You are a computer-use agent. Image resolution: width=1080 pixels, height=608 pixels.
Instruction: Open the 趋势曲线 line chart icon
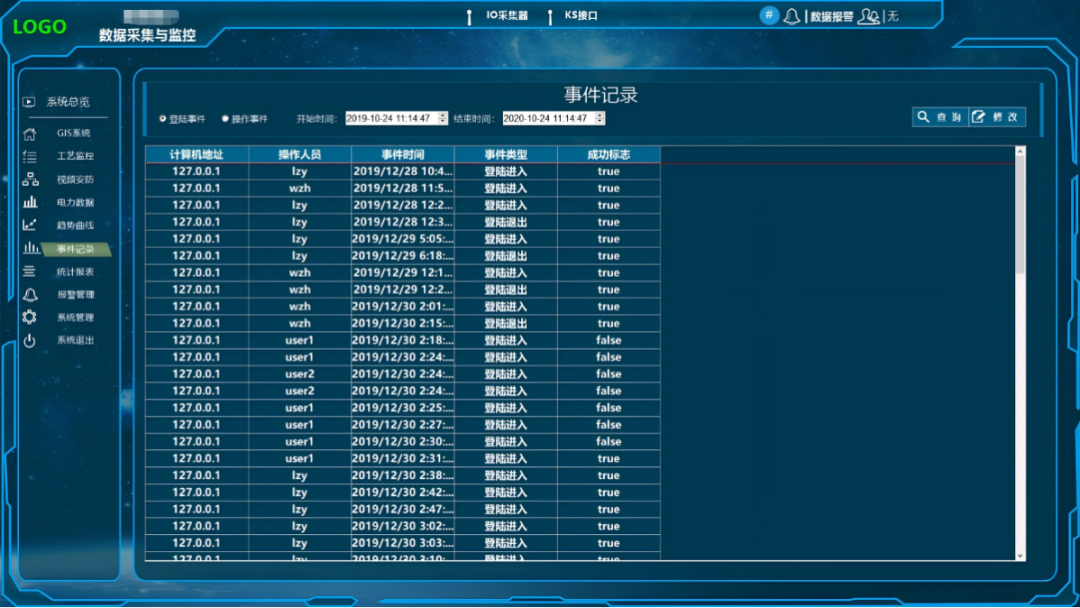(30, 225)
